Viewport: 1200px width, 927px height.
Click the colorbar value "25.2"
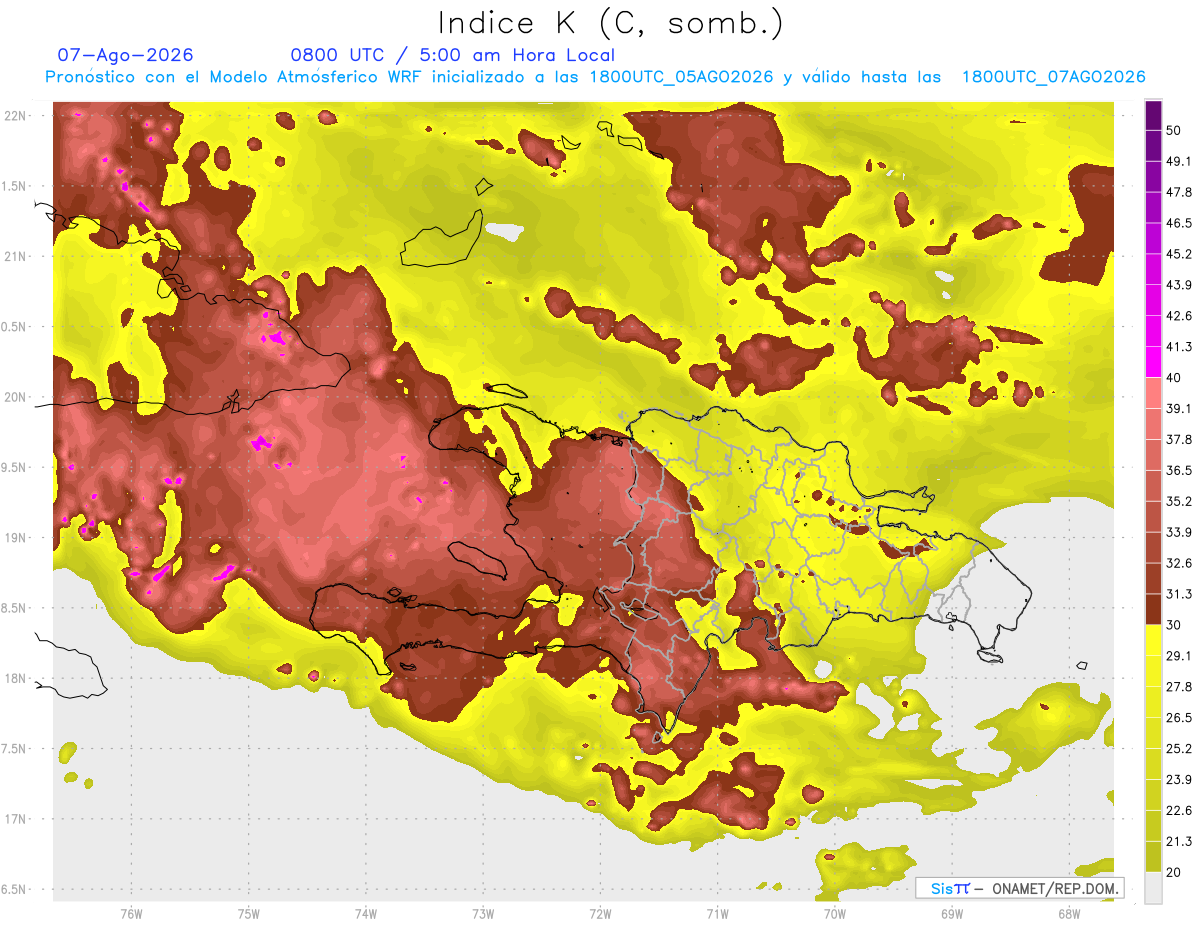[x=1178, y=749]
